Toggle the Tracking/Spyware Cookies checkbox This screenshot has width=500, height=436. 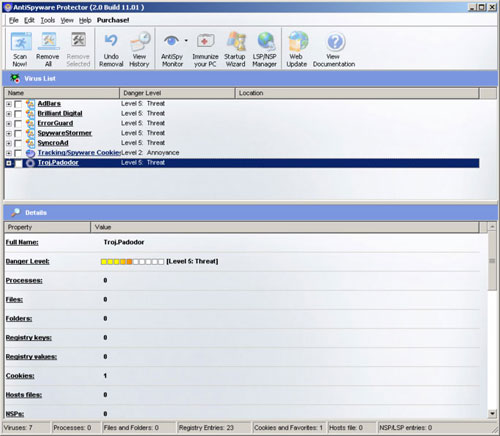[x=18, y=153]
